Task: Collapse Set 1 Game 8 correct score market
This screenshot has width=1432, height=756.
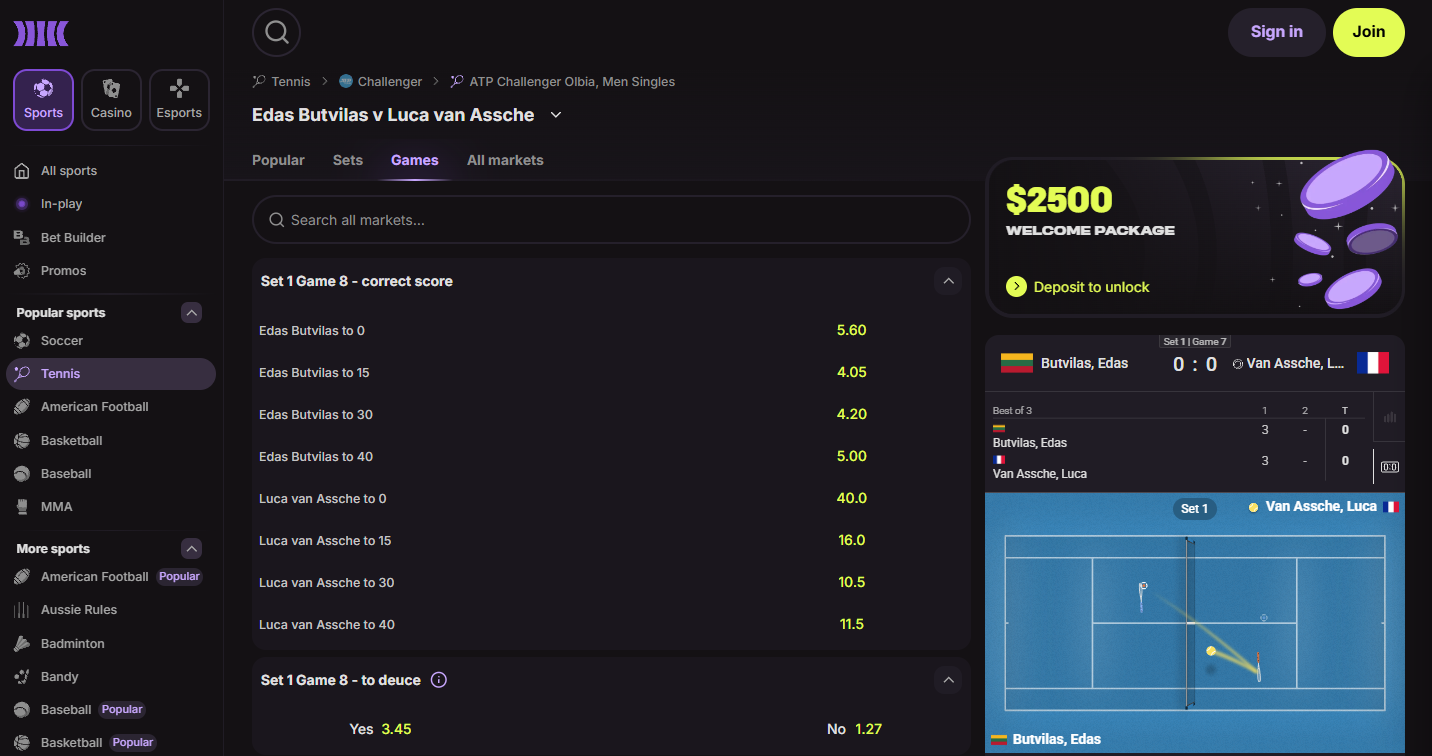Action: [x=948, y=281]
